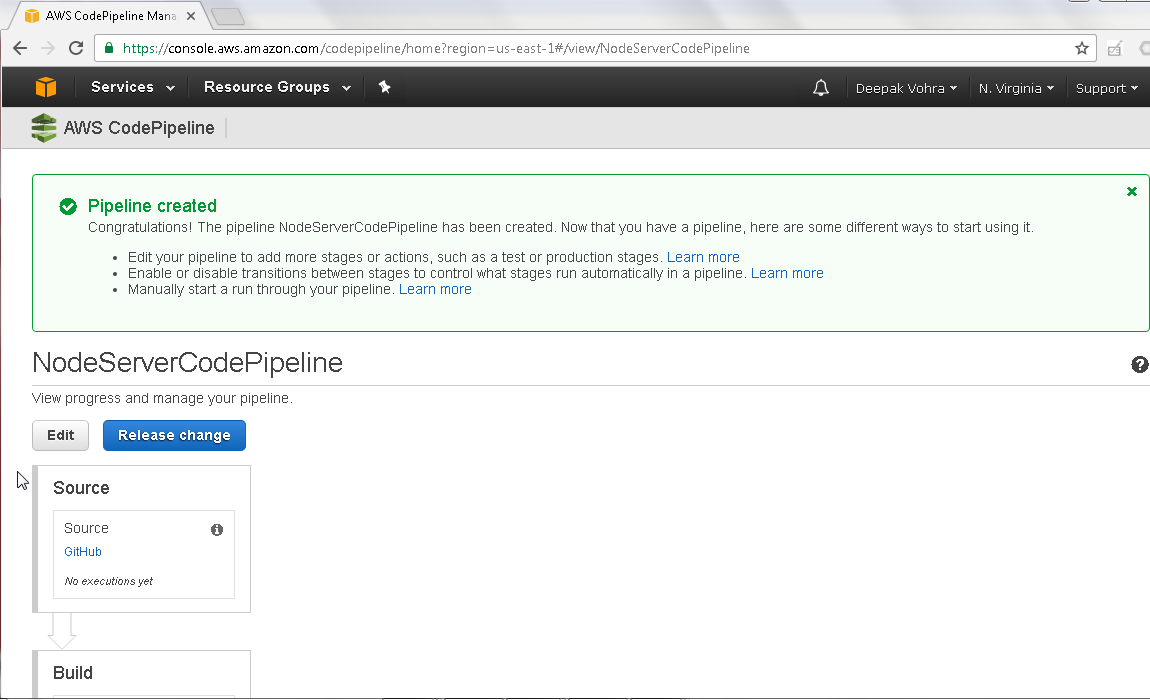
Task: Click the AWS CodePipeline service logo icon
Action: point(44,128)
